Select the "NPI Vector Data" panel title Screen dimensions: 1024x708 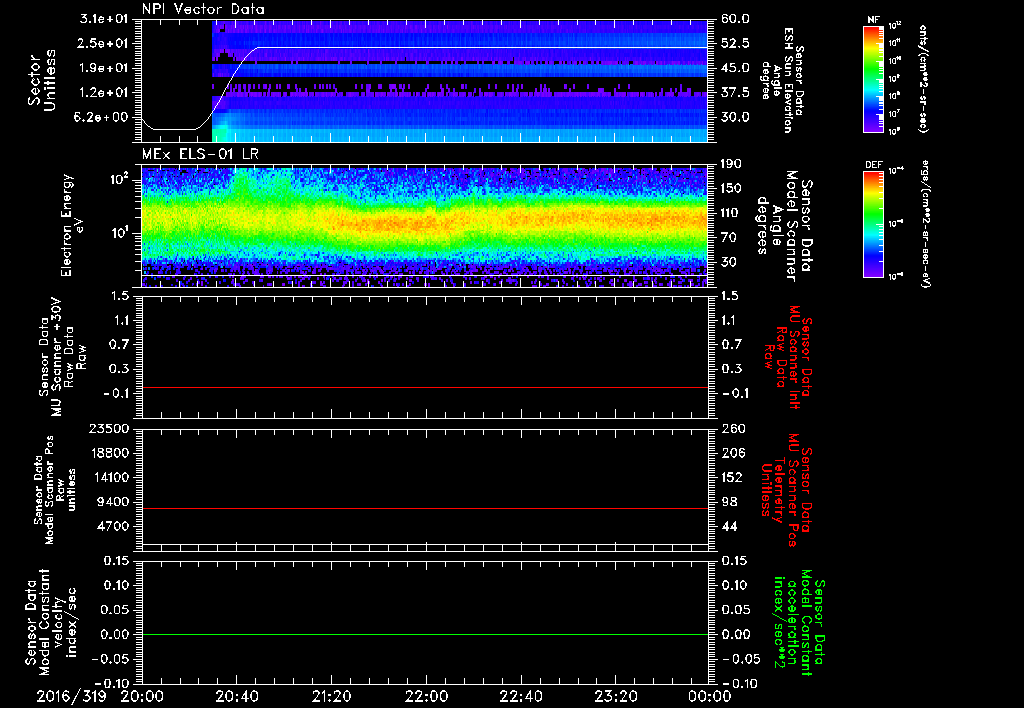(203, 9)
